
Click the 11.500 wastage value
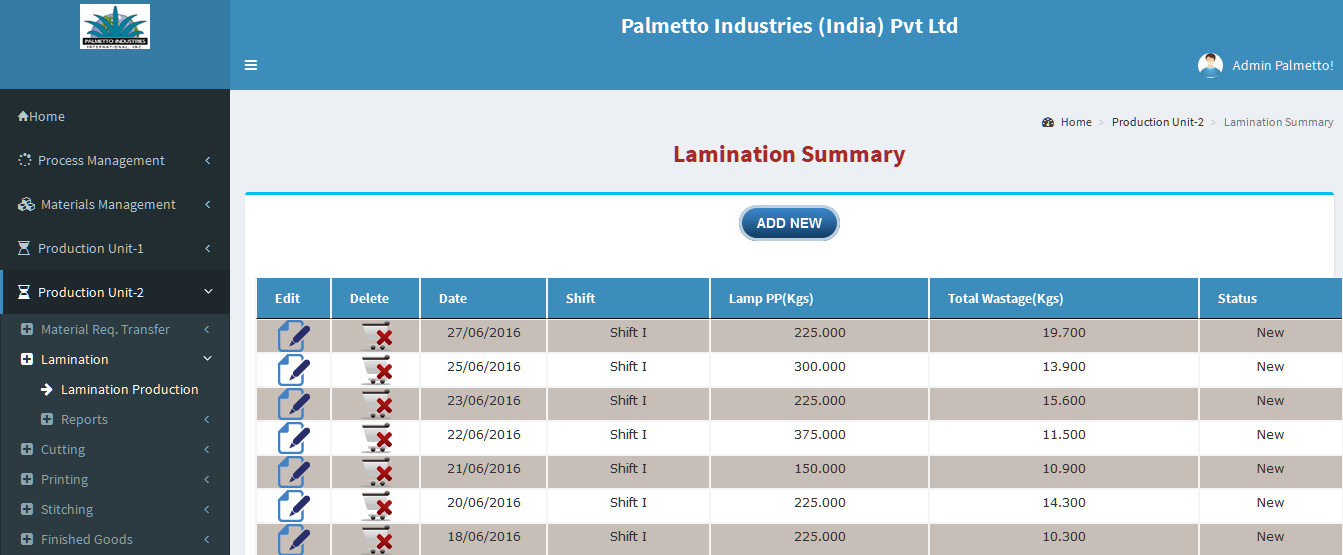pos(1064,434)
